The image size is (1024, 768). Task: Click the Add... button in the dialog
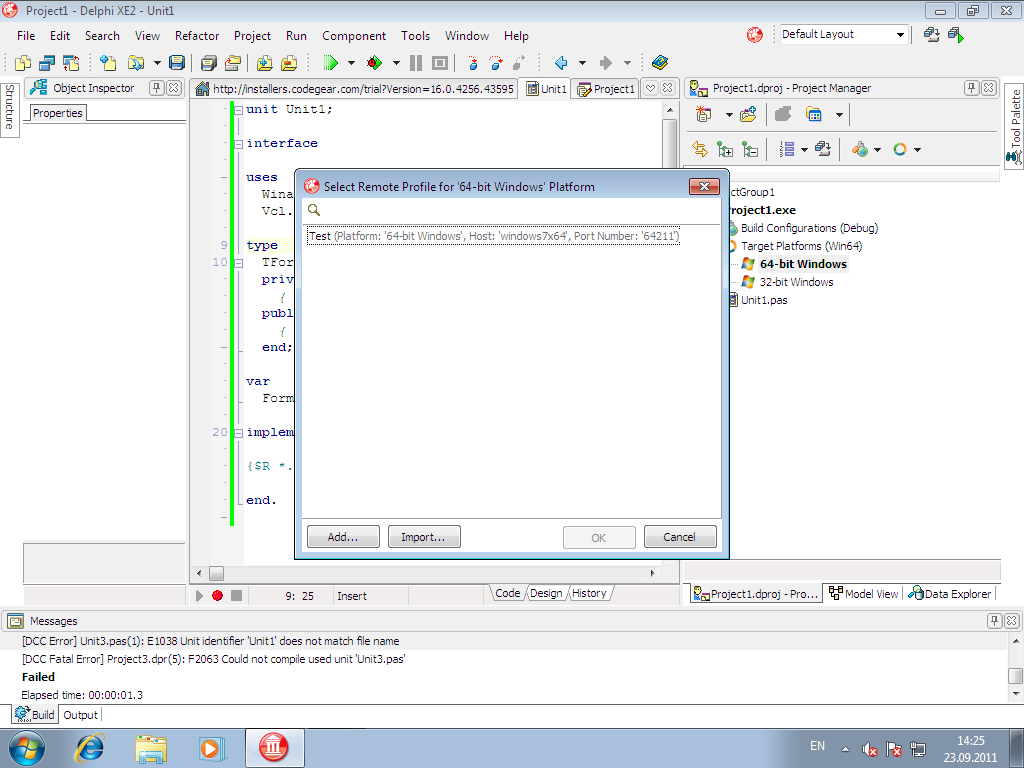tap(343, 537)
